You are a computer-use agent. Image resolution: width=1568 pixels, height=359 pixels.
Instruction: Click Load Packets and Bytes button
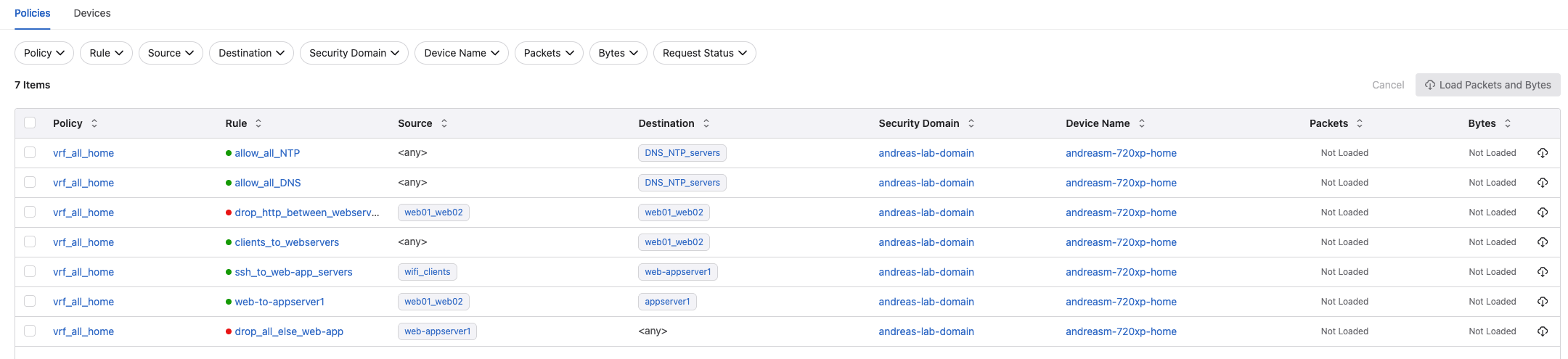pyautogui.click(x=1487, y=85)
